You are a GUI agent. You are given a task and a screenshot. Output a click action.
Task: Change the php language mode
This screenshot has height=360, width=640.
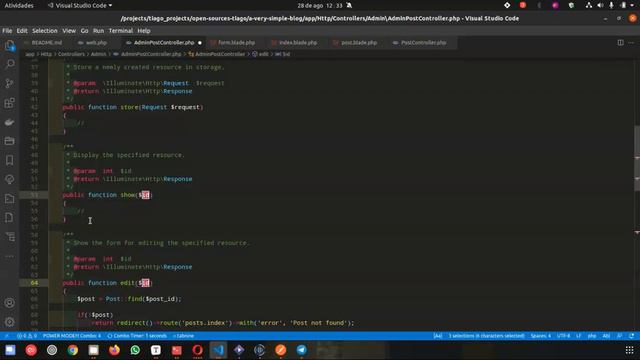tap(592, 336)
